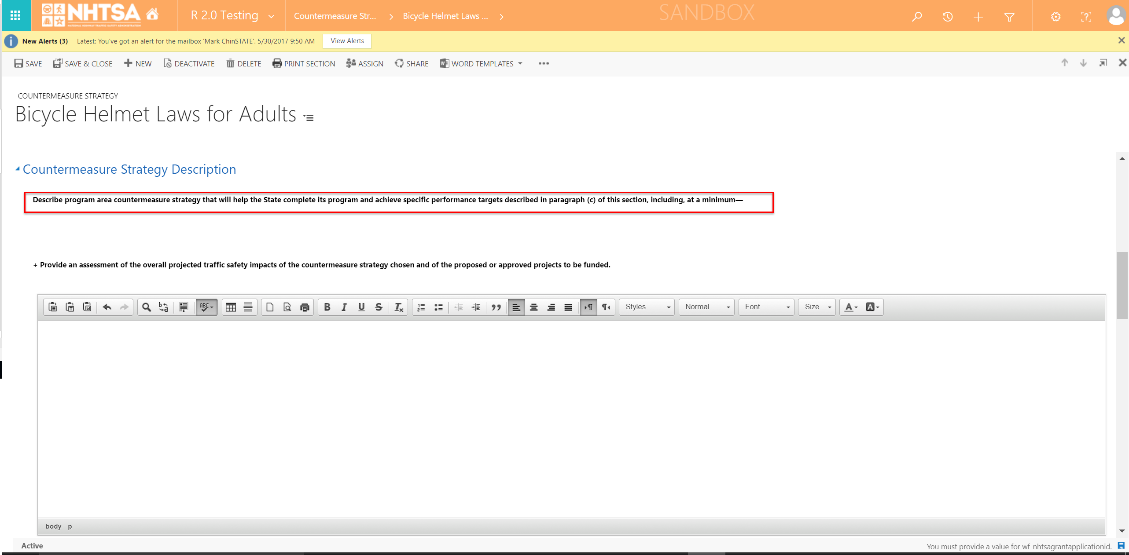
Task: Open the WORD TEMPLATES dropdown
Action: (x=481, y=63)
